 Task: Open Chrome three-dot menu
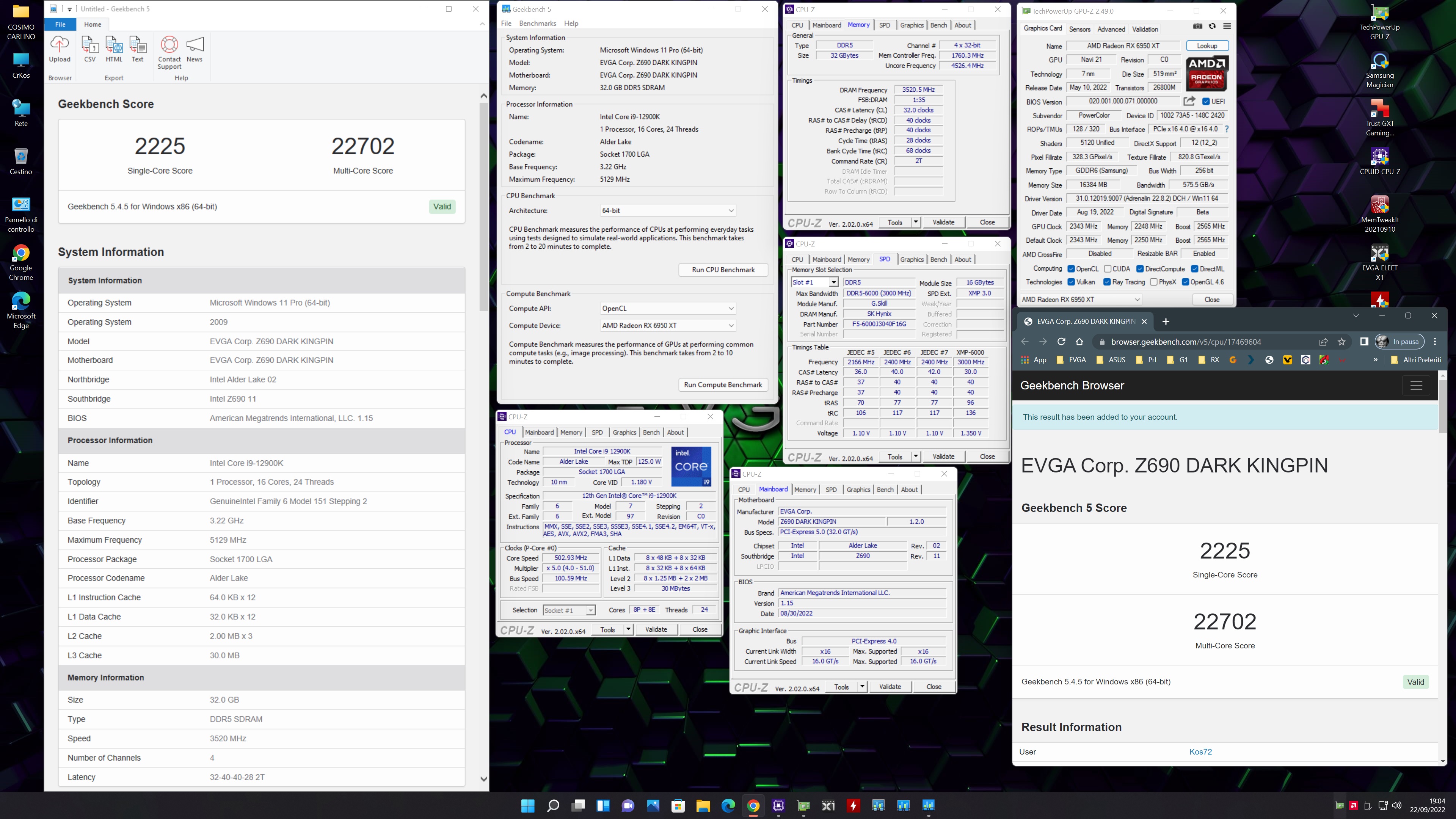(x=1434, y=341)
